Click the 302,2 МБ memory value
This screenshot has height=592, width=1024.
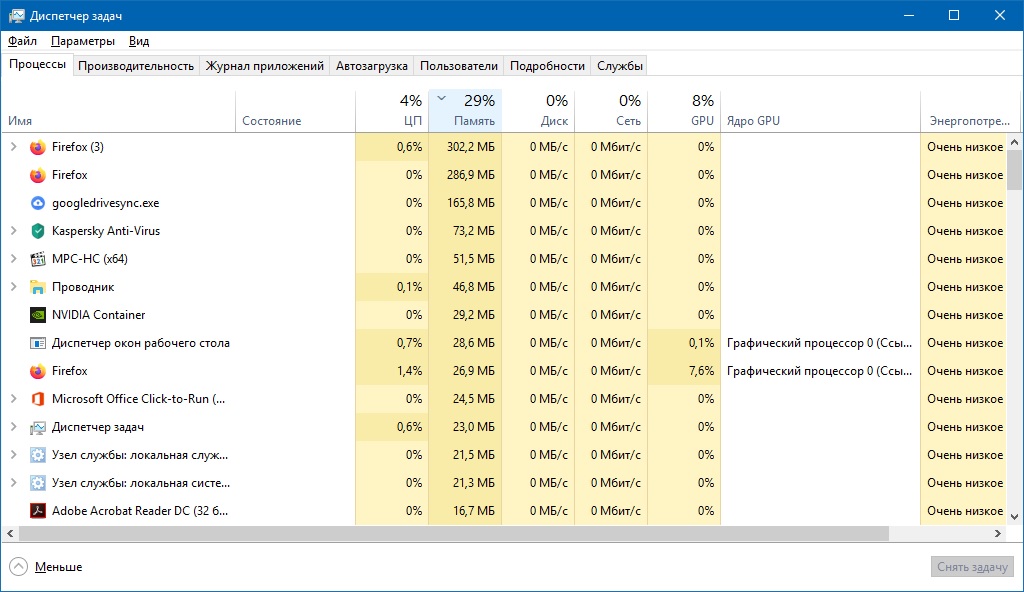[x=470, y=147]
